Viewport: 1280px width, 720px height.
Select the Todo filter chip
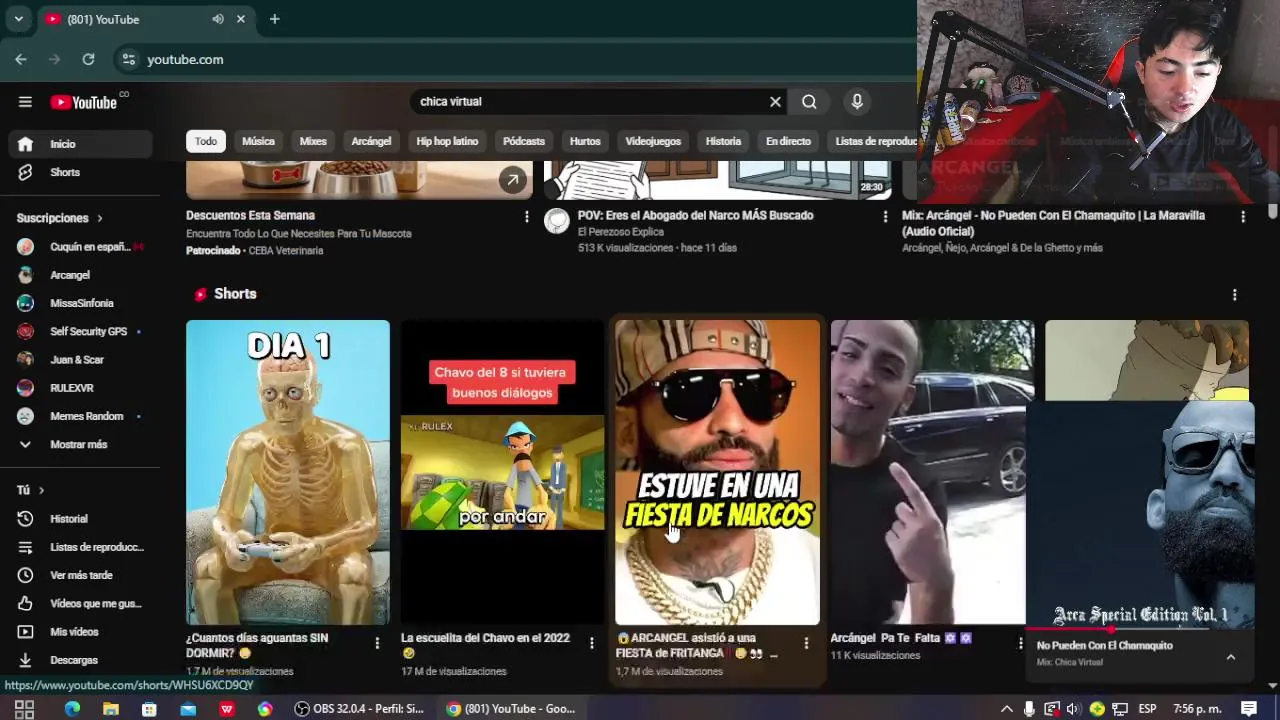click(x=206, y=141)
